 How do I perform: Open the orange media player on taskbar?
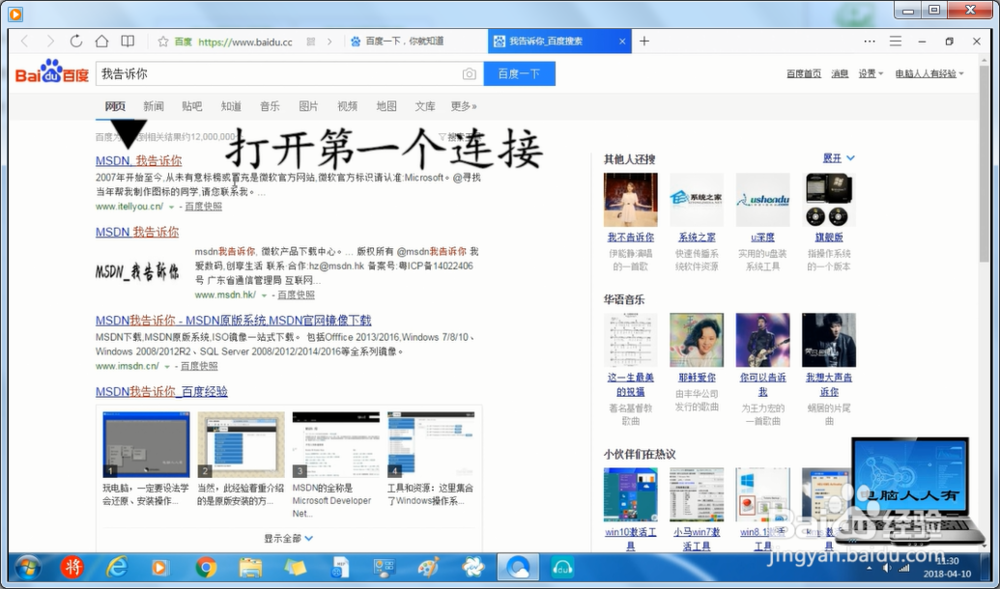[x=160, y=567]
